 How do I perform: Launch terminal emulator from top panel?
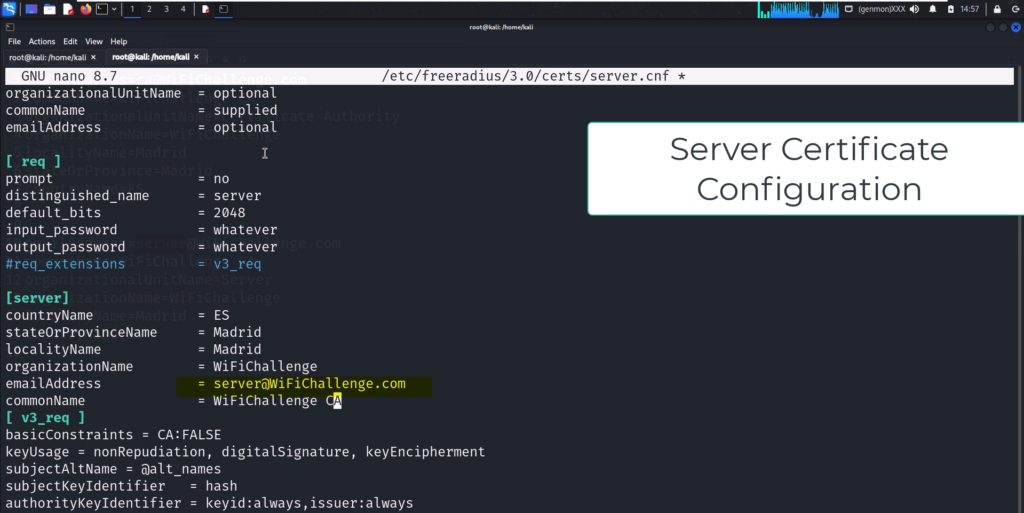[x=101, y=9]
